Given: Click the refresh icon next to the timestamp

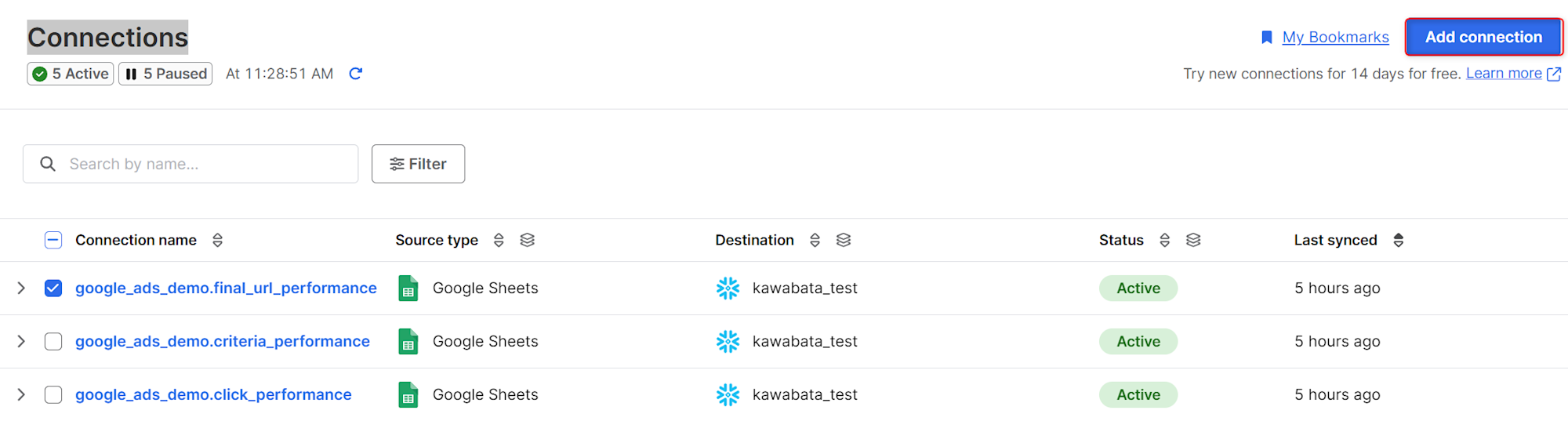Looking at the screenshot, I should 355,74.
